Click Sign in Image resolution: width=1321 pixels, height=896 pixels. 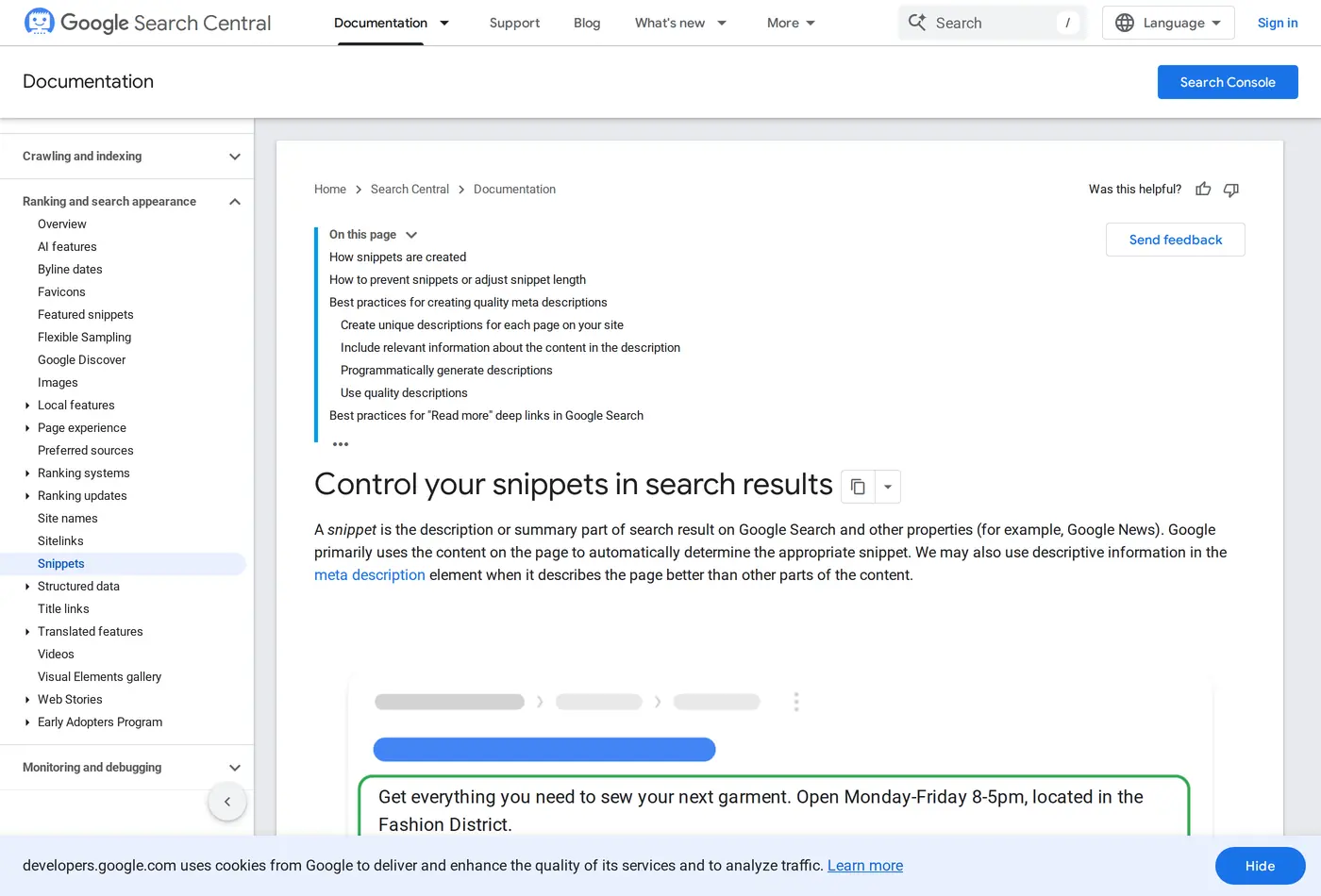click(1278, 23)
